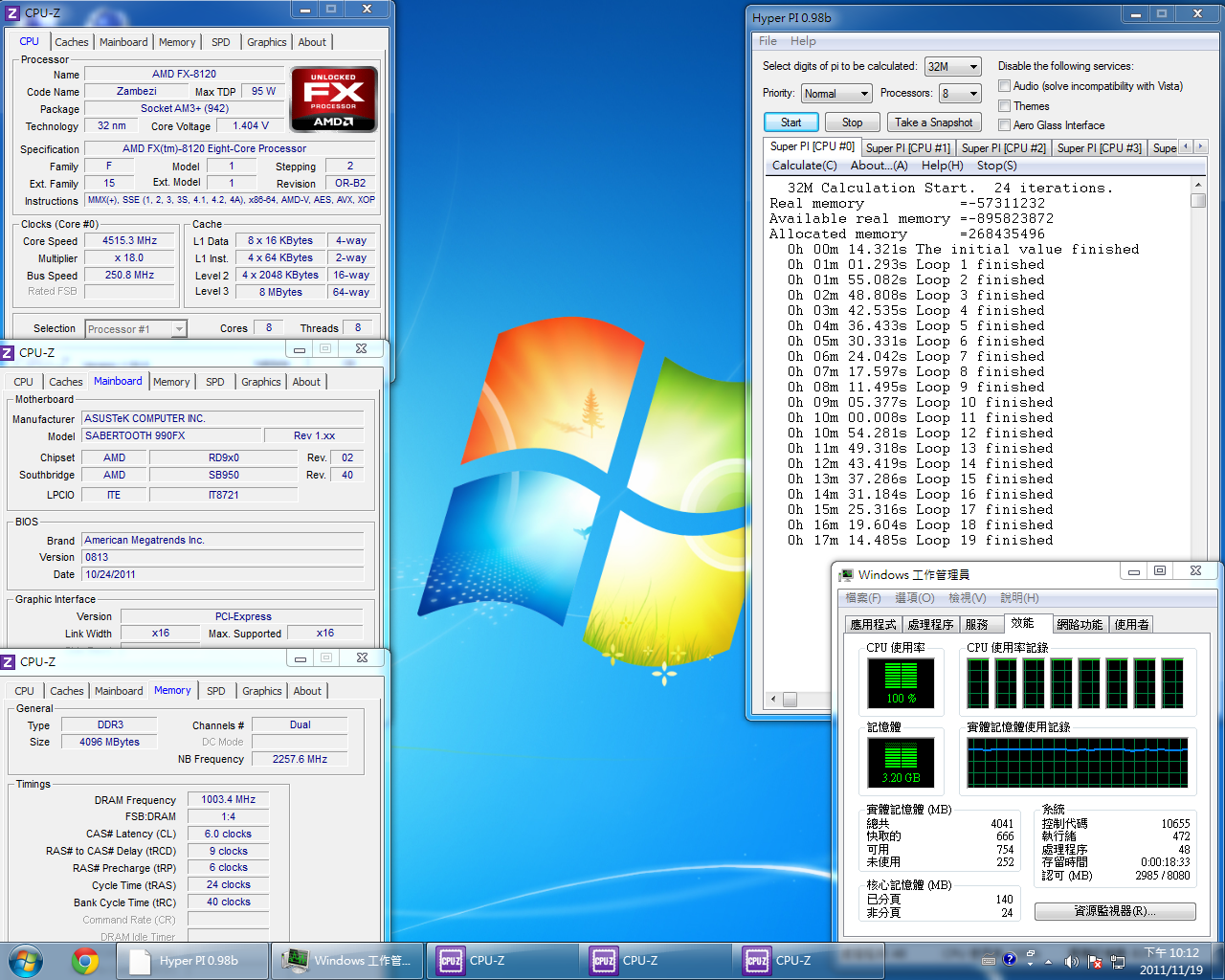Open 檢視(V) menu in Task Manager
This screenshot has height=980, width=1225.
[x=967, y=598]
